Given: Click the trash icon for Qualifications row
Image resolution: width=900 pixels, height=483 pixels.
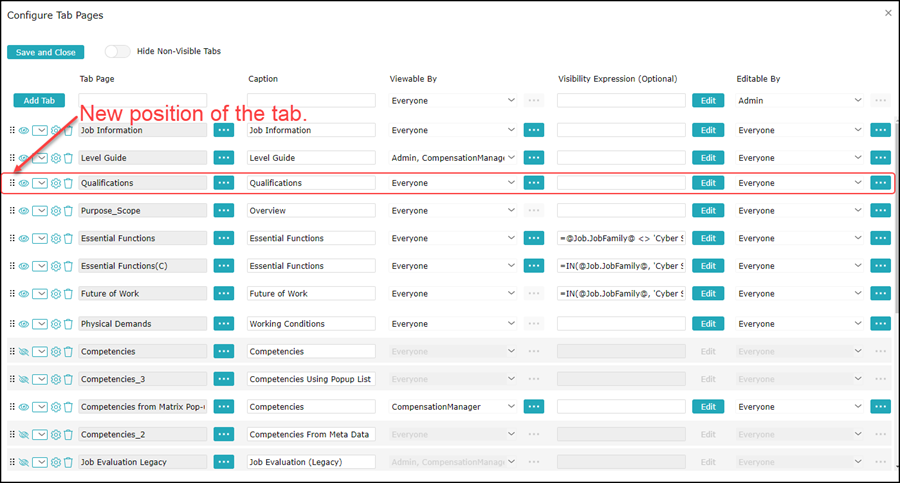Looking at the screenshot, I should coord(68,184).
